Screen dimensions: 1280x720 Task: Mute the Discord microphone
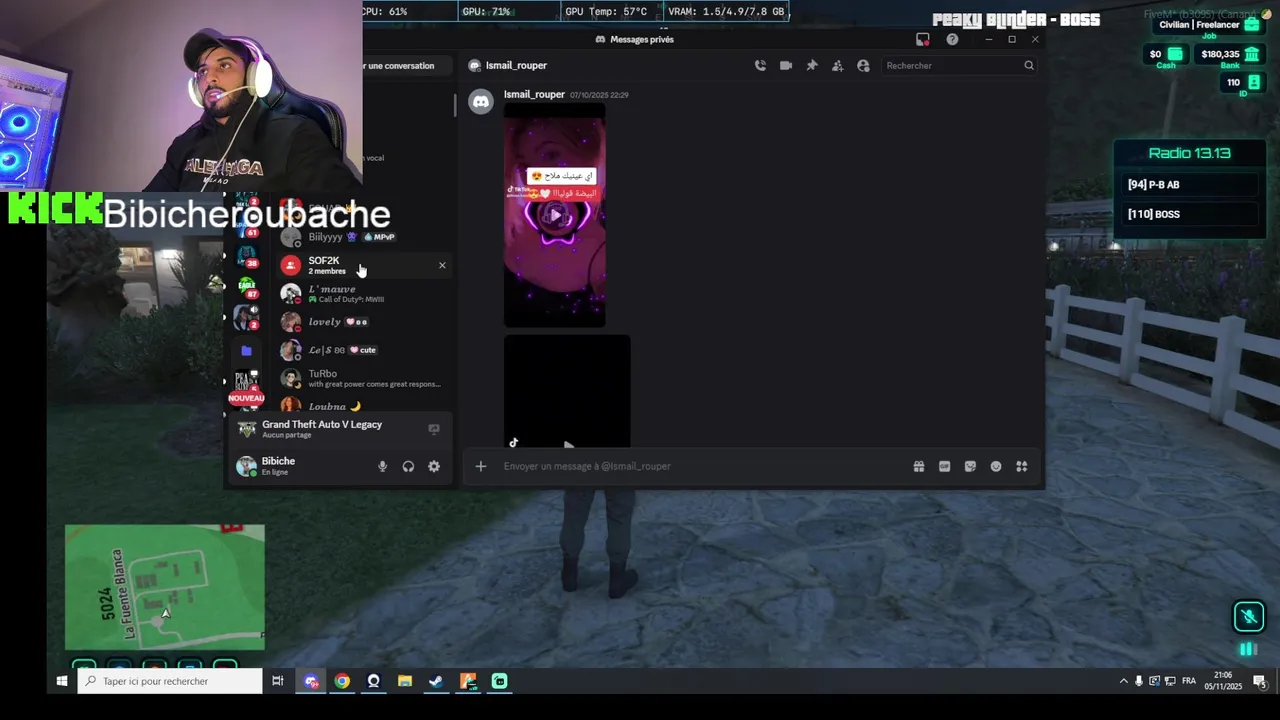click(x=382, y=466)
